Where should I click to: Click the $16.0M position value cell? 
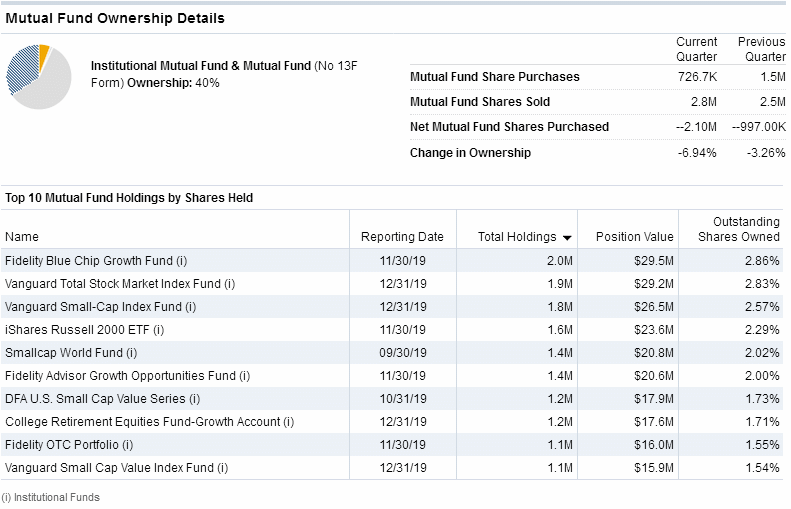pos(654,445)
